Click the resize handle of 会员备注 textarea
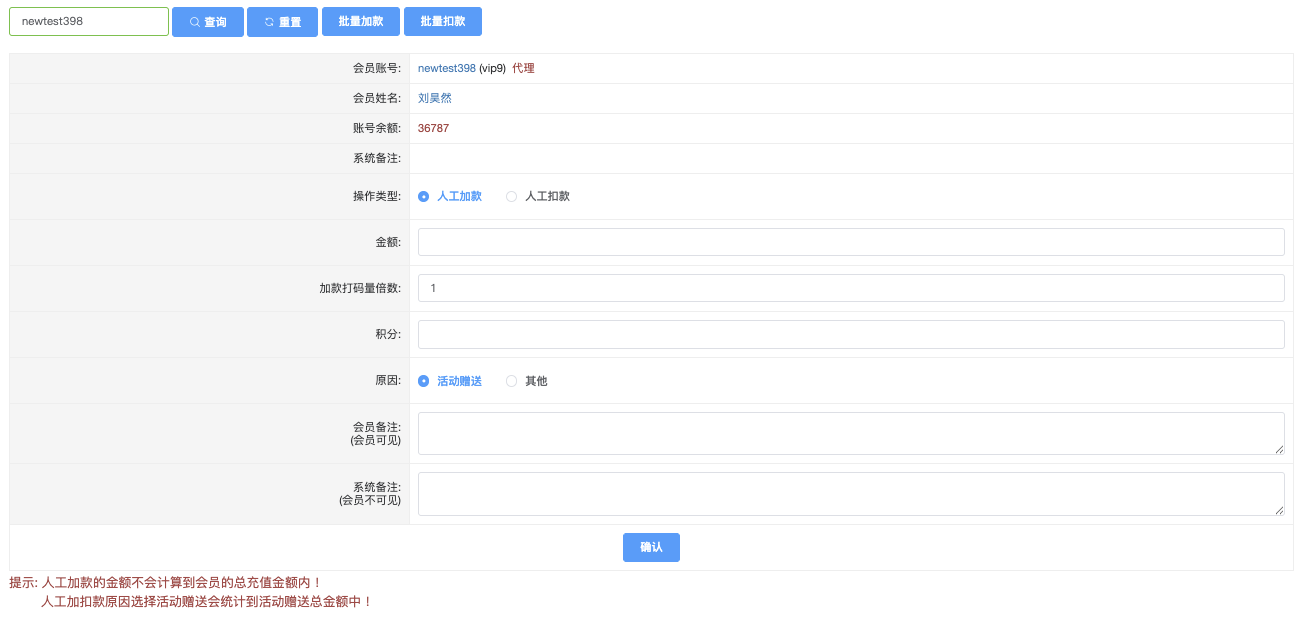1305x618 pixels. click(1279, 450)
